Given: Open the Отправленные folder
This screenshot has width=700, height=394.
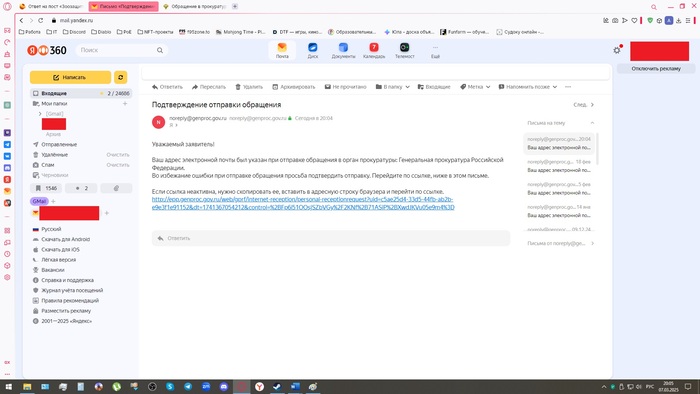Looking at the screenshot, I should pos(59,145).
